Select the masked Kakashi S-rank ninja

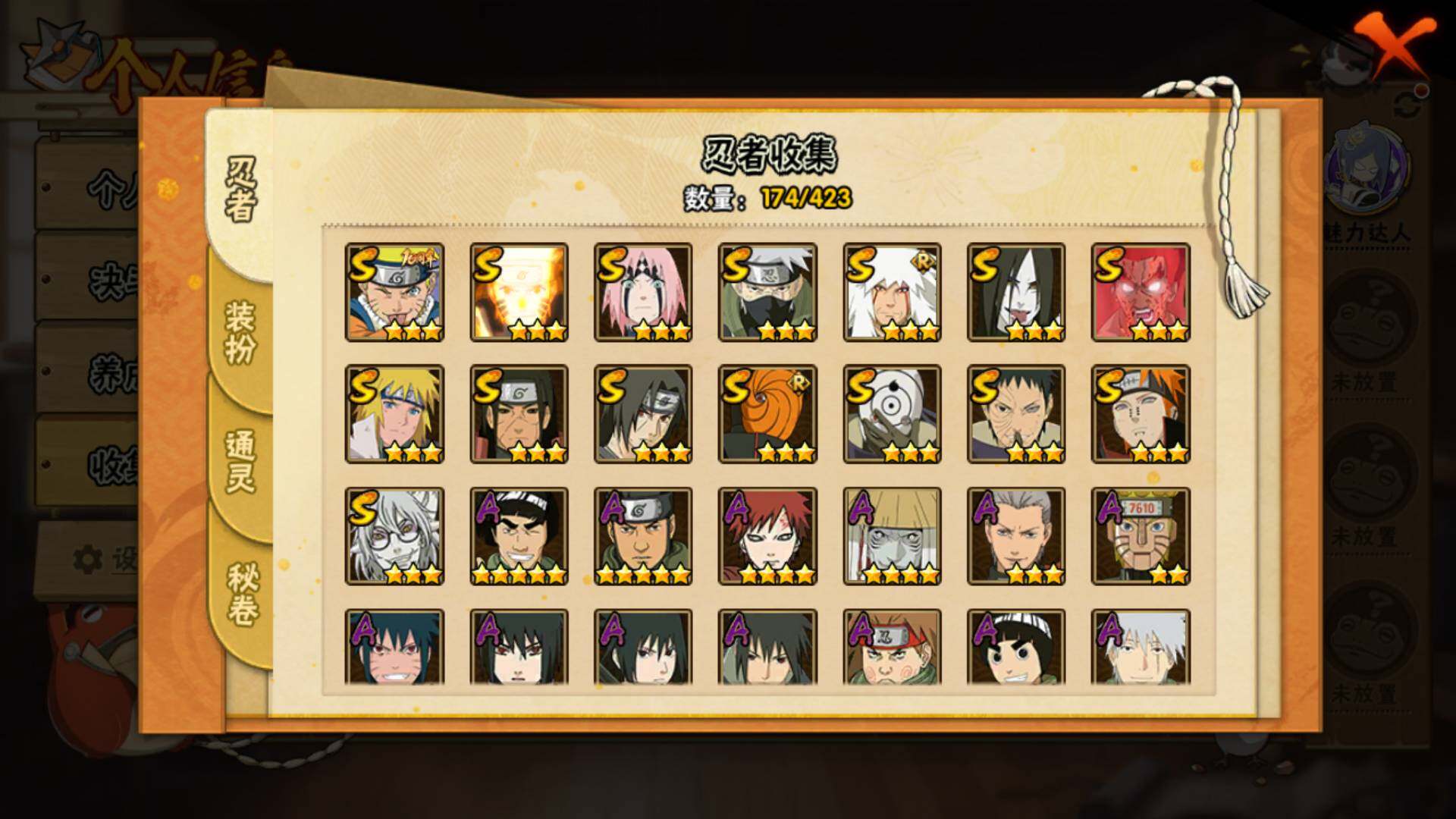[x=767, y=292]
